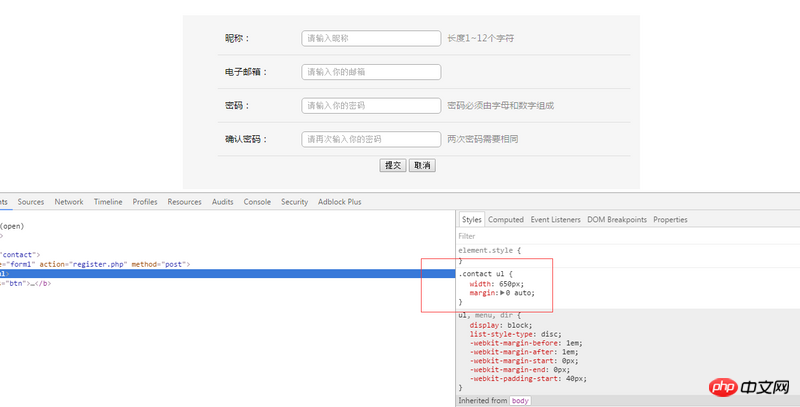The width and height of the screenshot is (800, 407).
Task: Click the margin value 0 auto
Action: pyautogui.click(x=520, y=293)
